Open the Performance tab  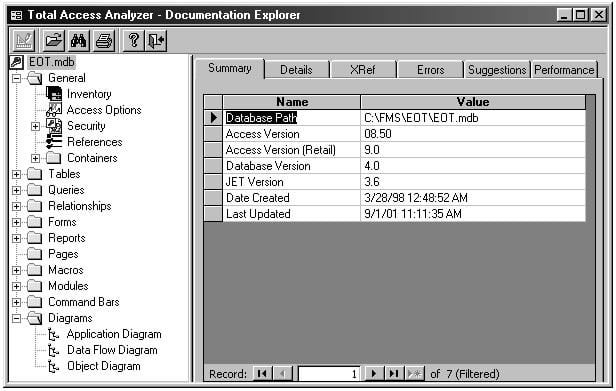point(564,70)
